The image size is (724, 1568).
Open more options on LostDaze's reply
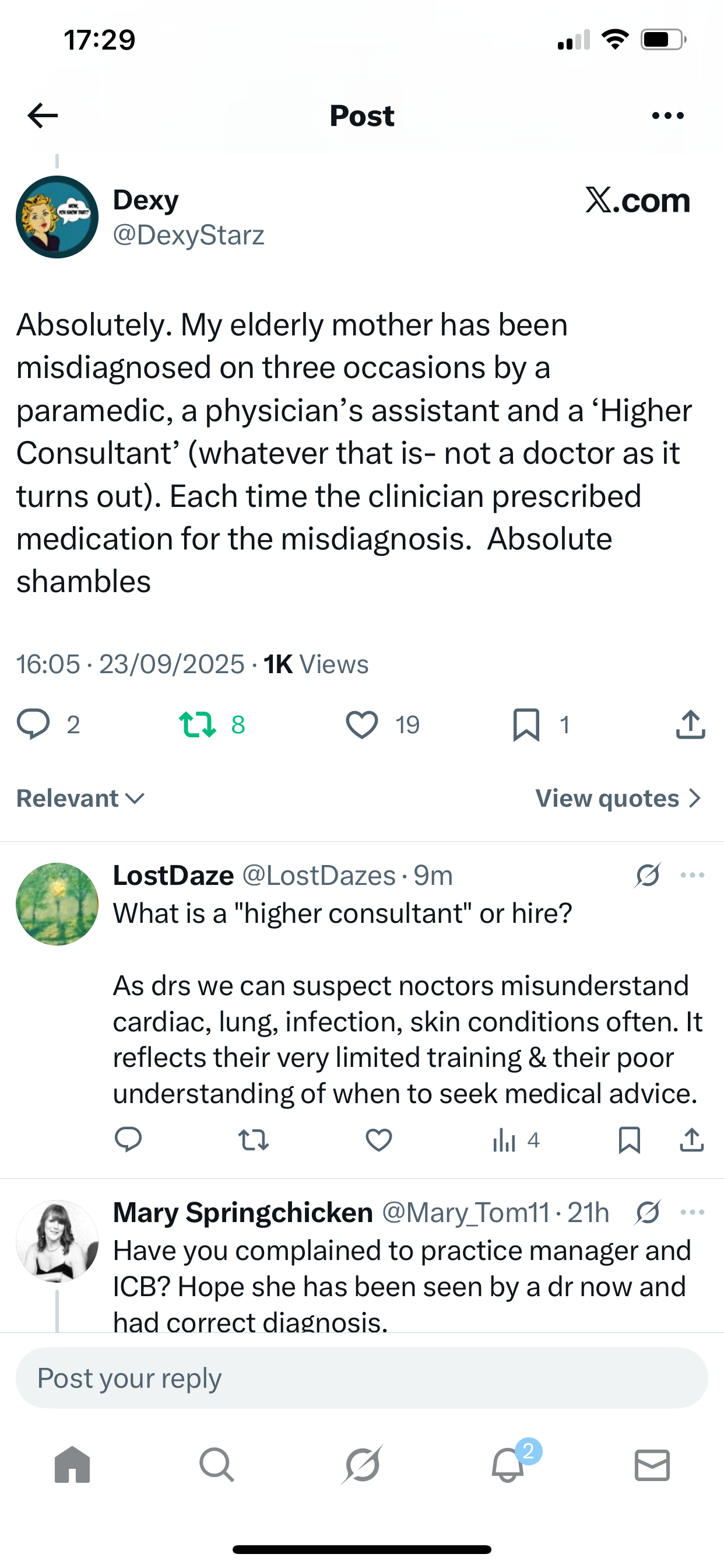coord(693,876)
